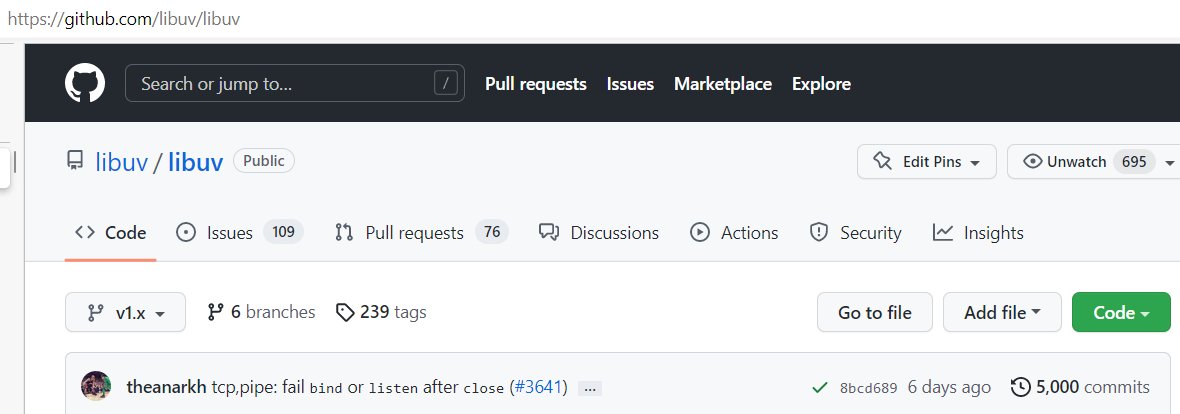This screenshot has width=1180, height=414.
Task: Click the branches fork icon
Action: [215, 312]
